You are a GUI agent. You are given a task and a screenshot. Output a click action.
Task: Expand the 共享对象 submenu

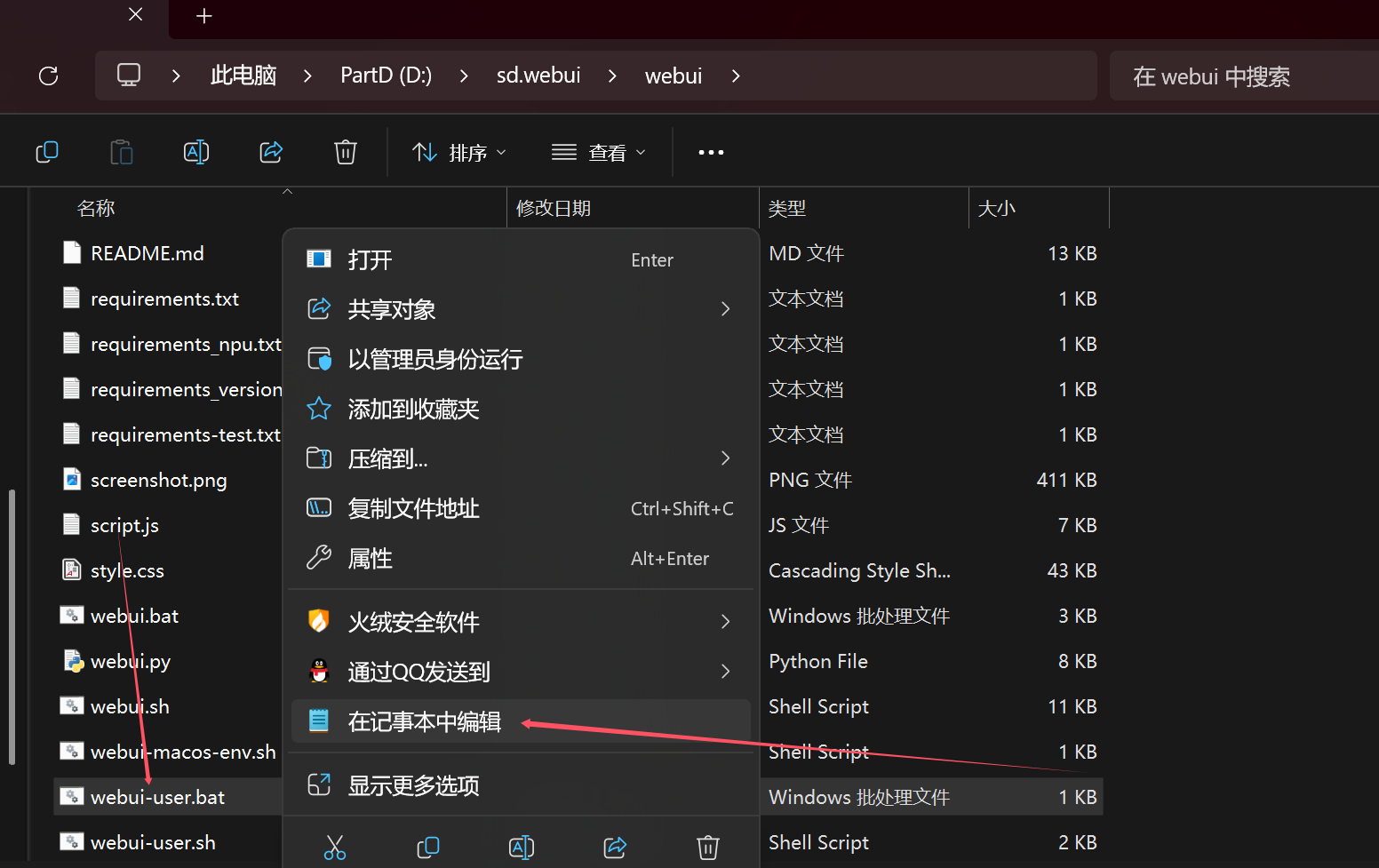click(521, 309)
